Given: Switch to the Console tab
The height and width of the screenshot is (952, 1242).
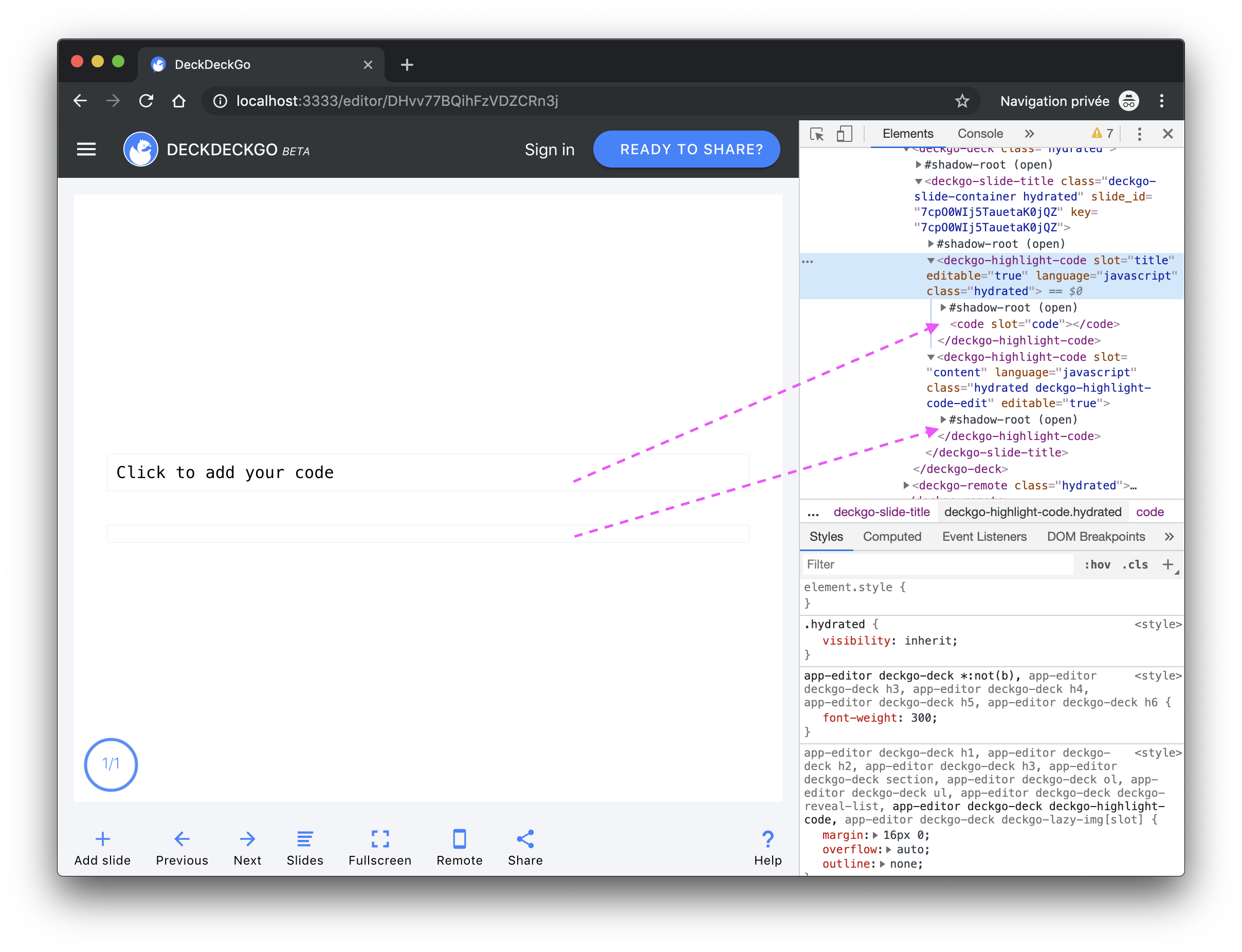Looking at the screenshot, I should [980, 134].
